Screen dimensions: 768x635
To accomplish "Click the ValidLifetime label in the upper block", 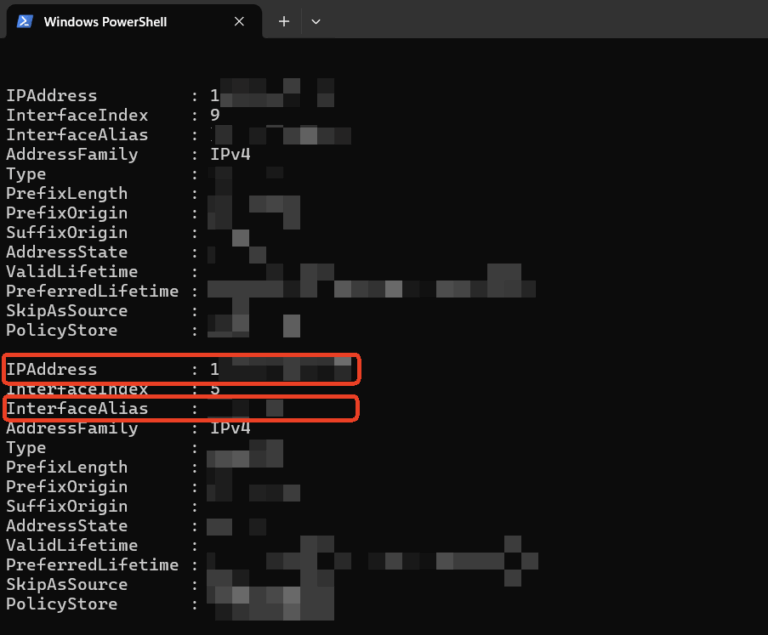I will [x=72, y=272].
